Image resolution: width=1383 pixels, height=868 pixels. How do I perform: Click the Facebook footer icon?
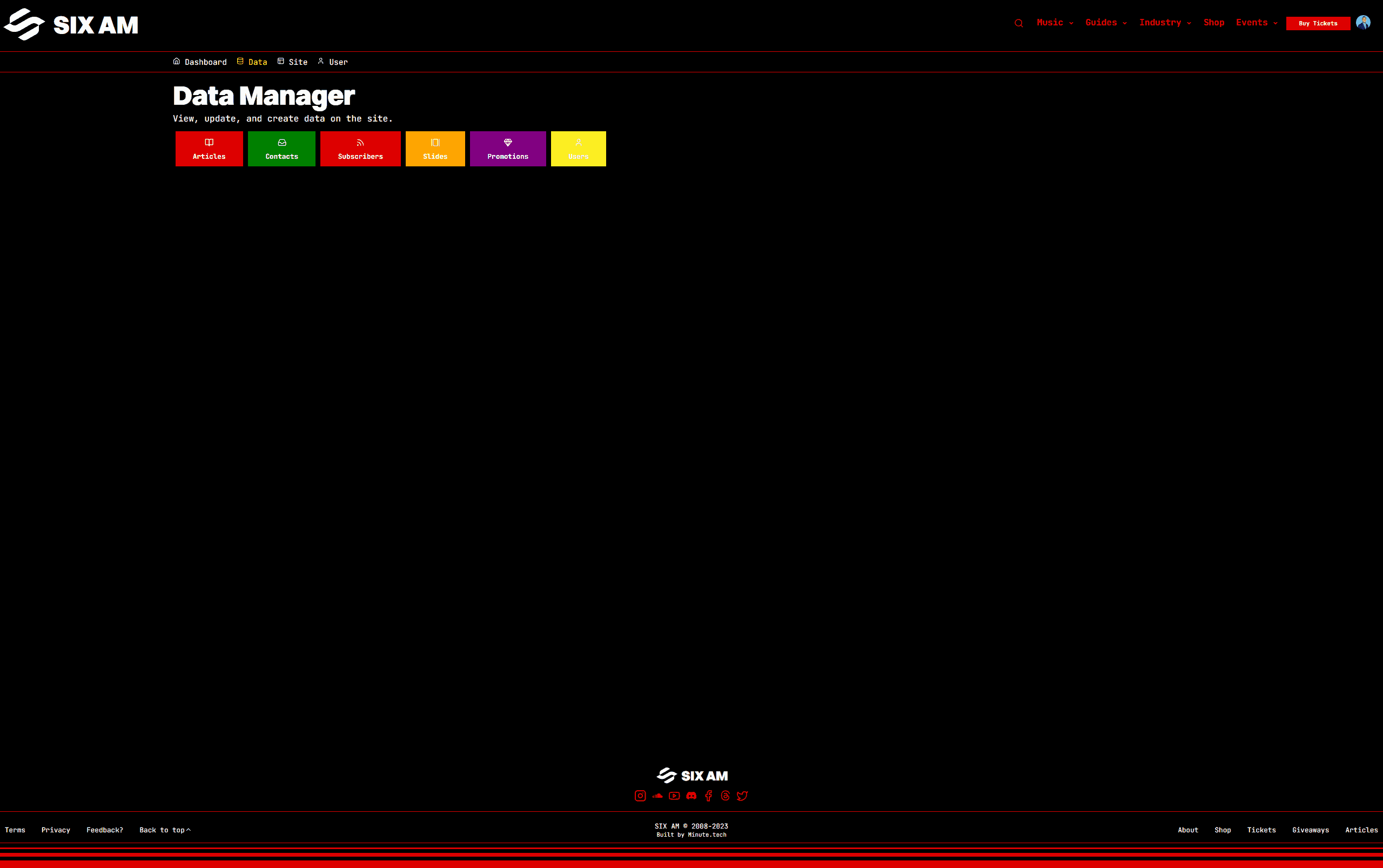708,796
